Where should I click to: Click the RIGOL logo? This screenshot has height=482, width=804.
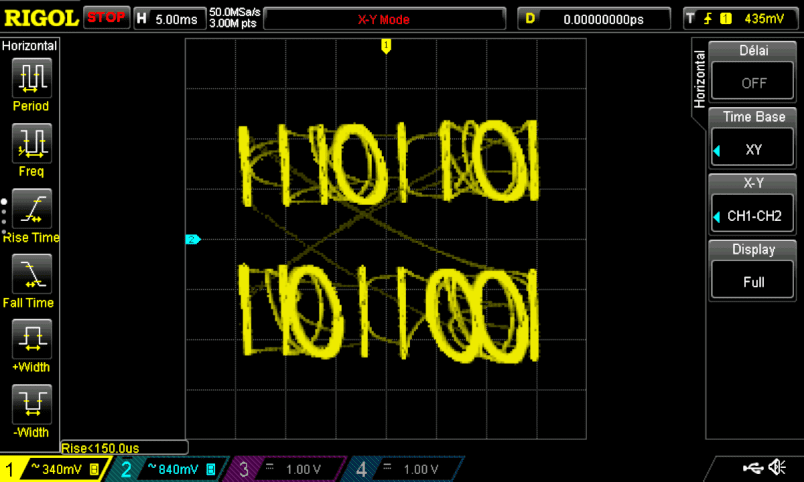point(40,18)
